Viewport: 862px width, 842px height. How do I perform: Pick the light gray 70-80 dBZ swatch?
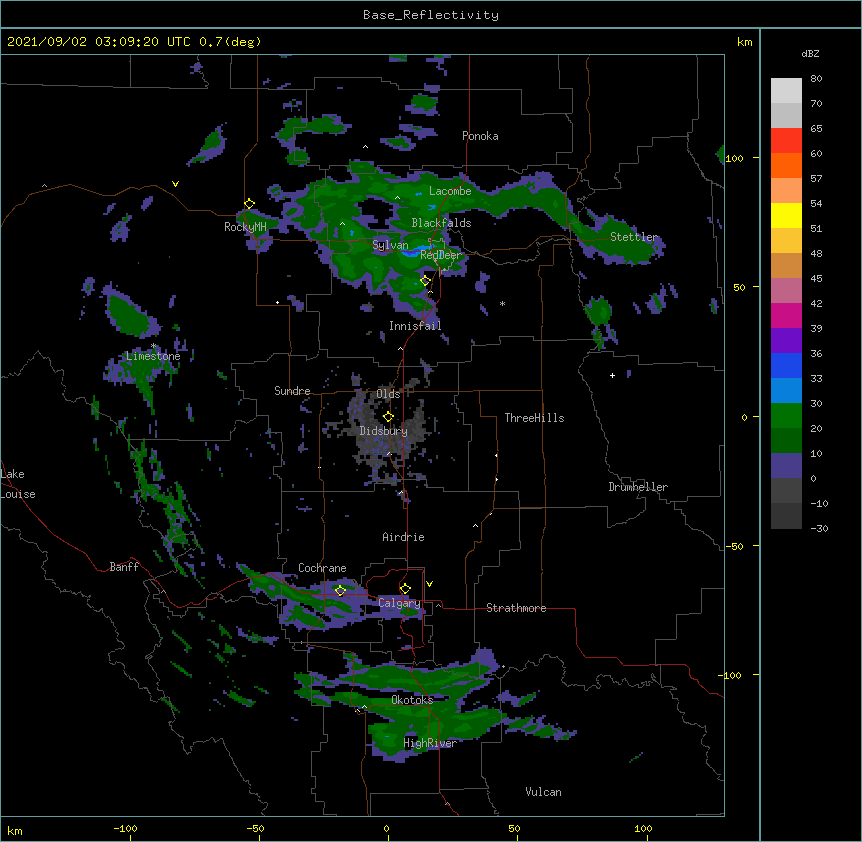coord(786,91)
